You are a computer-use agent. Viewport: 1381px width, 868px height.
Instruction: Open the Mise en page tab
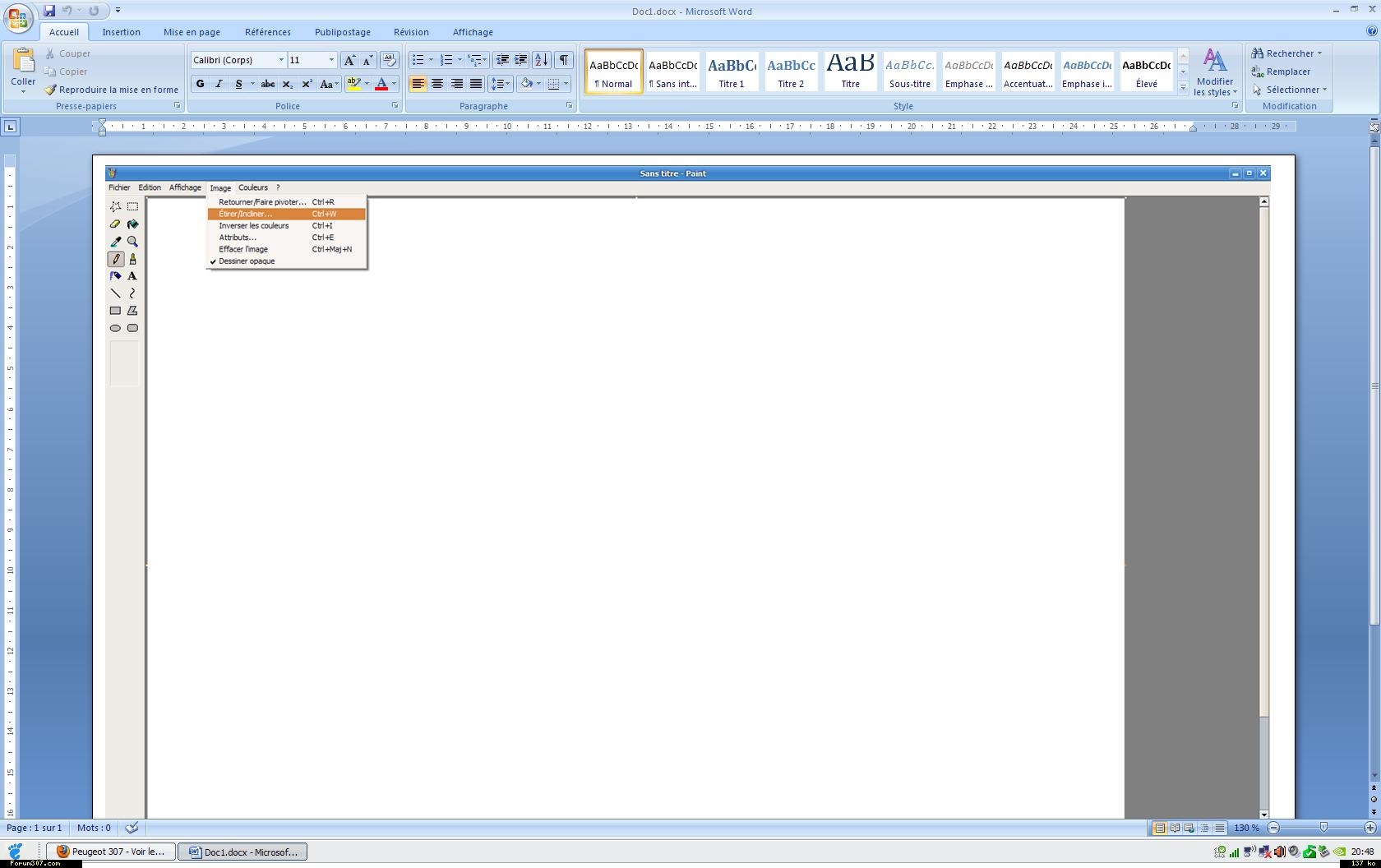[x=192, y=32]
